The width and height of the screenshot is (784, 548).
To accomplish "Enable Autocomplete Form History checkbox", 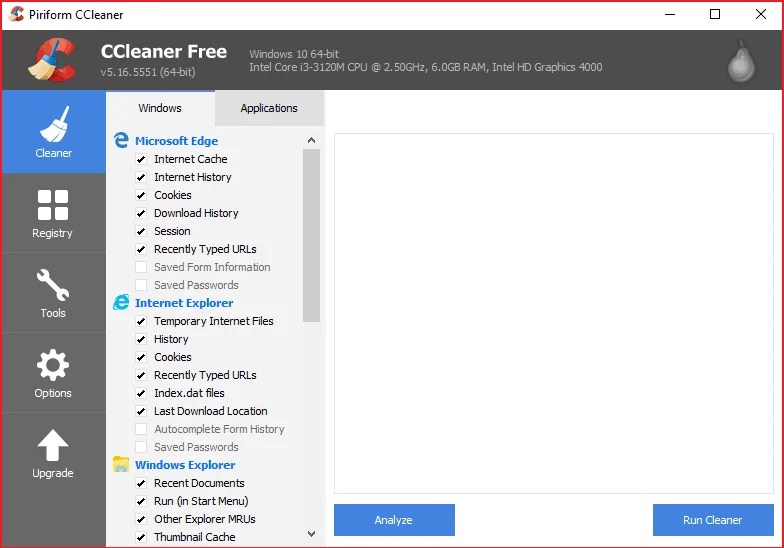I will (x=141, y=429).
